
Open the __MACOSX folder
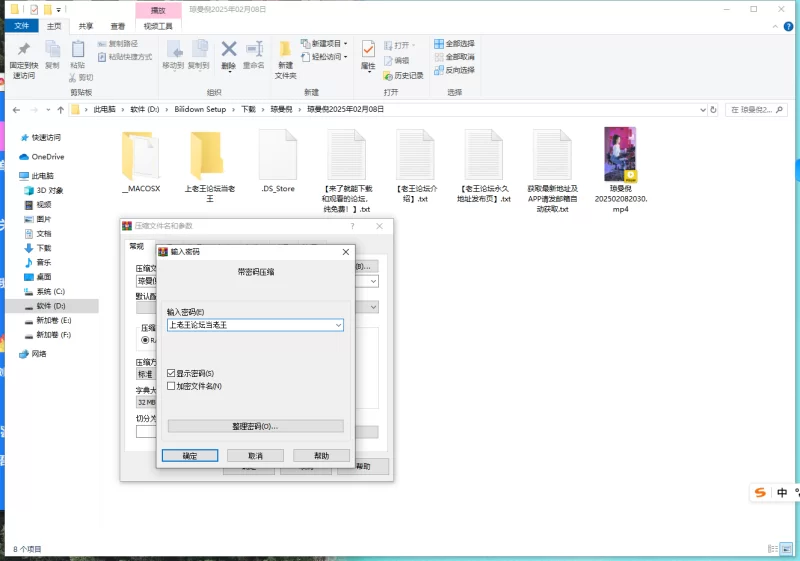tap(140, 156)
